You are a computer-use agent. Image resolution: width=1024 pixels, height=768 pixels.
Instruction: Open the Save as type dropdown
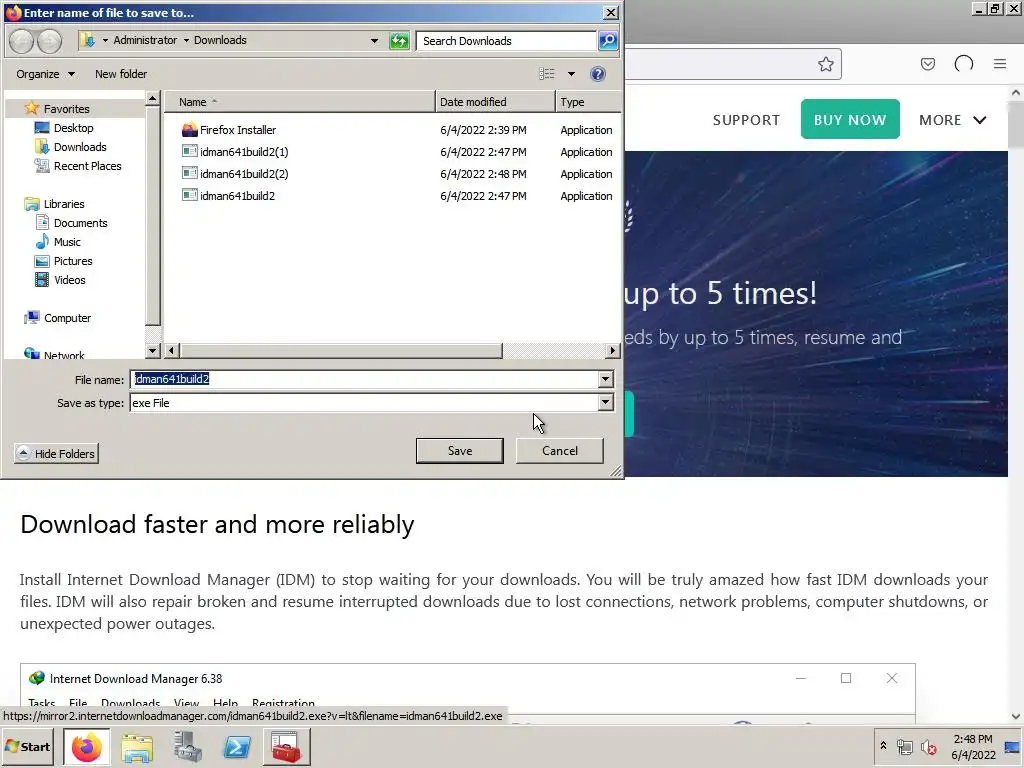[x=605, y=402]
